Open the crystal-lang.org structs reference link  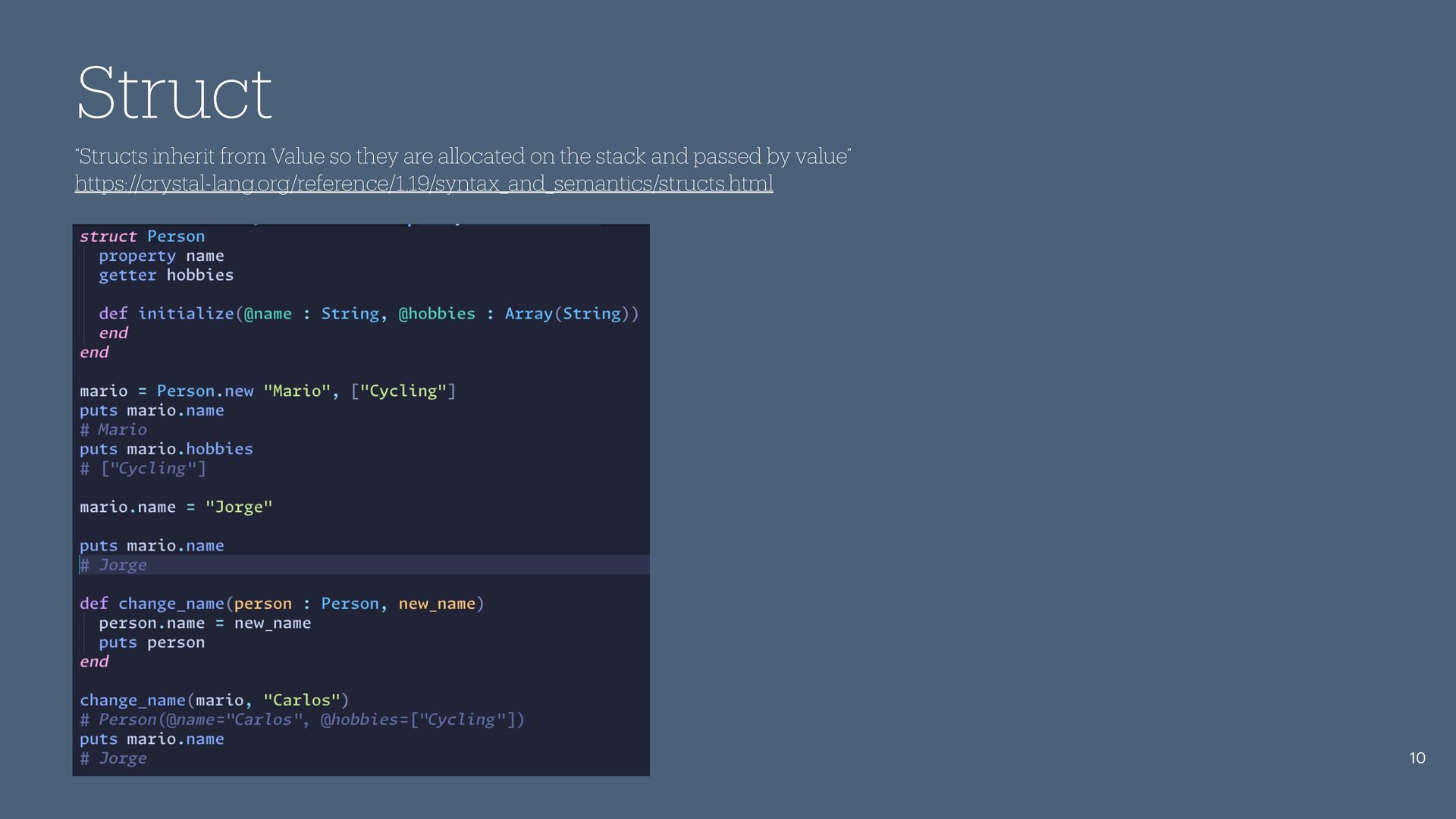point(423,184)
